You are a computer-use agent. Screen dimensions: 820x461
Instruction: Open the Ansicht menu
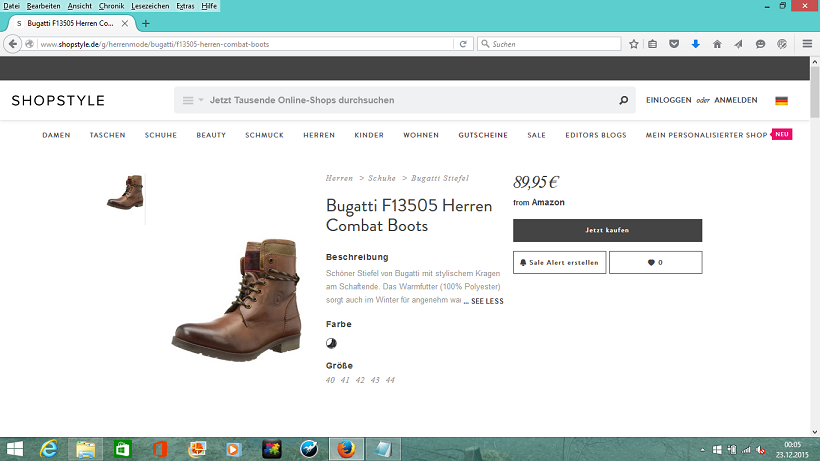(x=79, y=6)
